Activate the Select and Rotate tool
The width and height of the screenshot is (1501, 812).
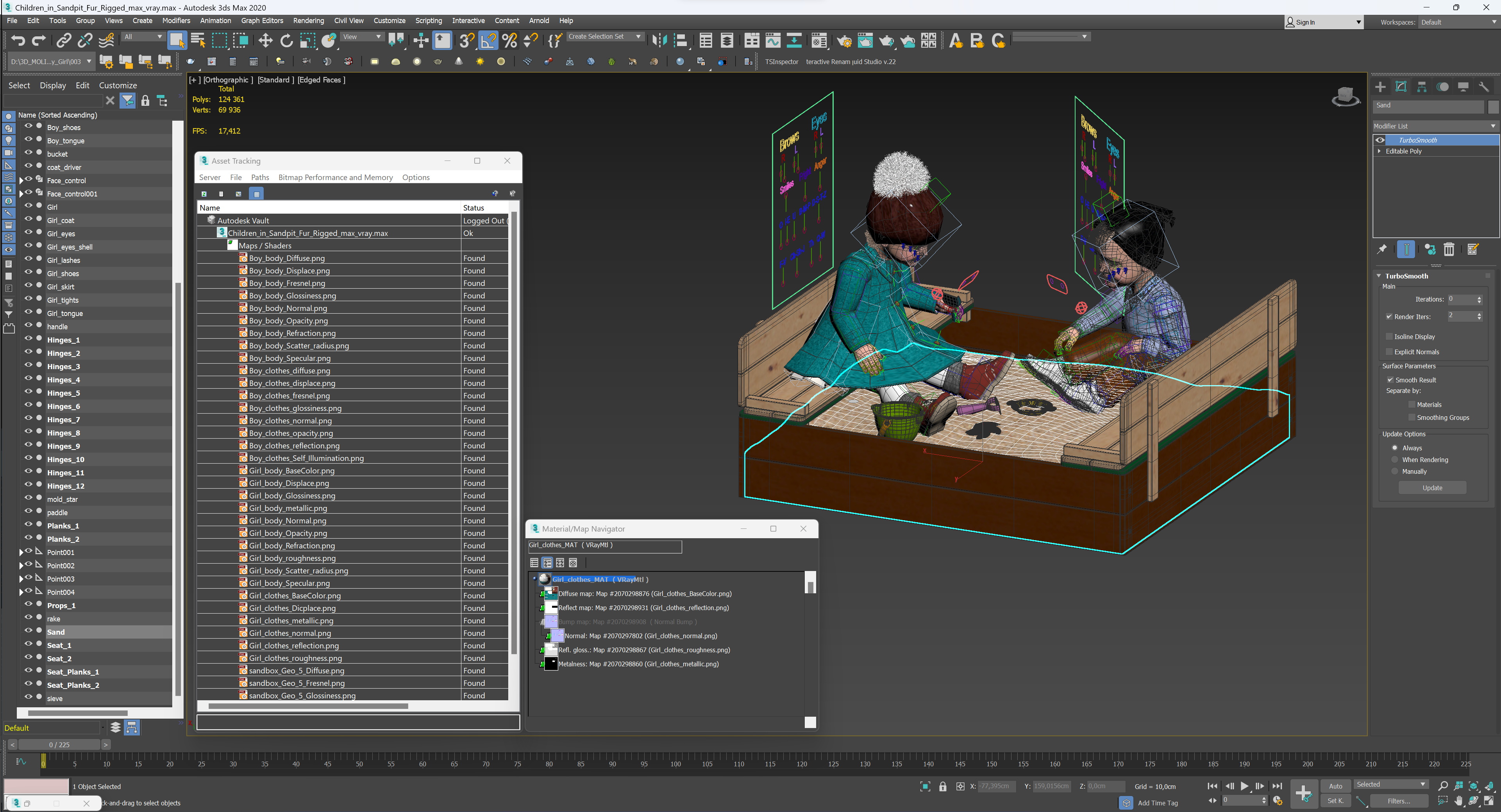coord(286,40)
